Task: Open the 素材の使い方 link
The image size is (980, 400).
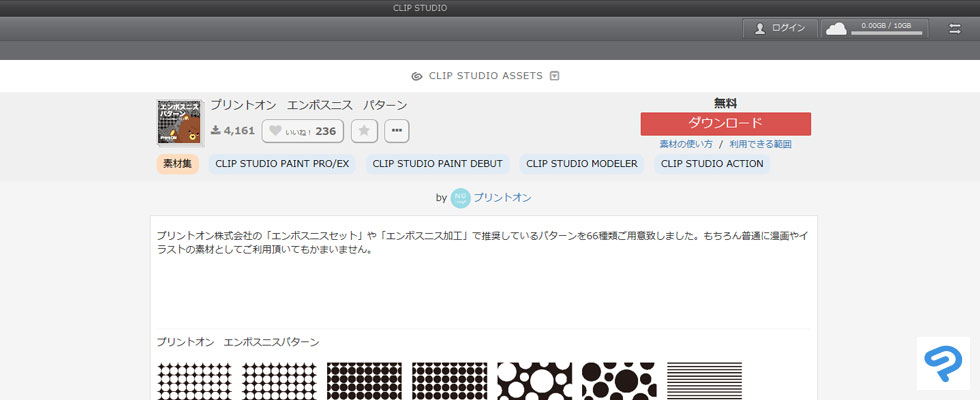Action: [x=686, y=144]
